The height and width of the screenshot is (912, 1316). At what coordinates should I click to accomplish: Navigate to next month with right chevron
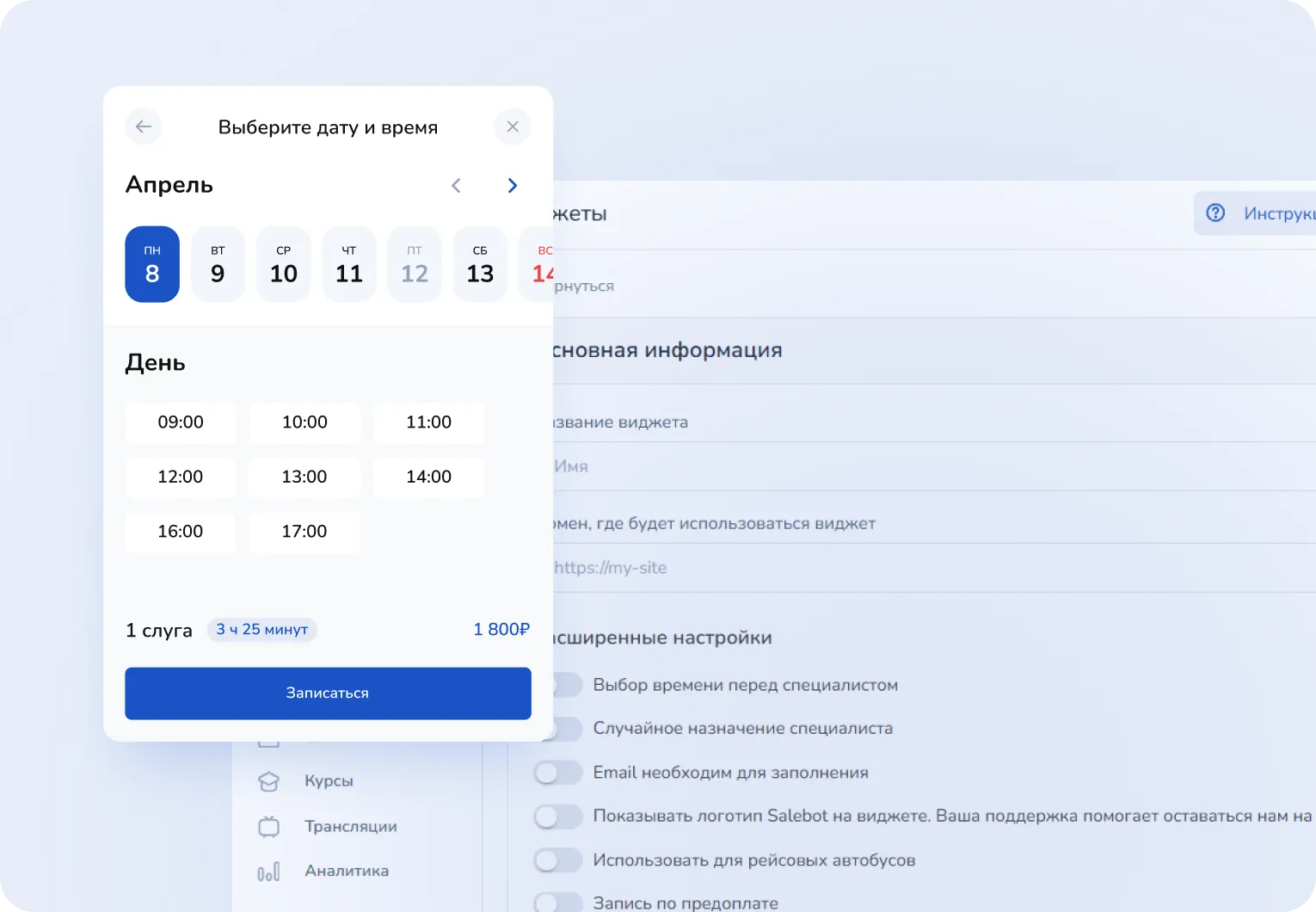tap(512, 185)
